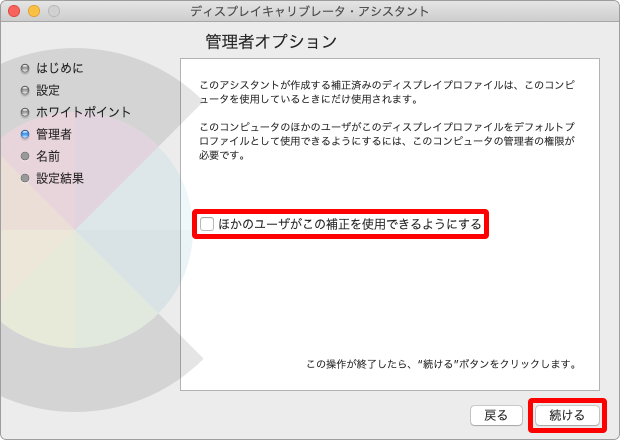Click the 管理者オプション heading
620x440 pixels.
271,42
